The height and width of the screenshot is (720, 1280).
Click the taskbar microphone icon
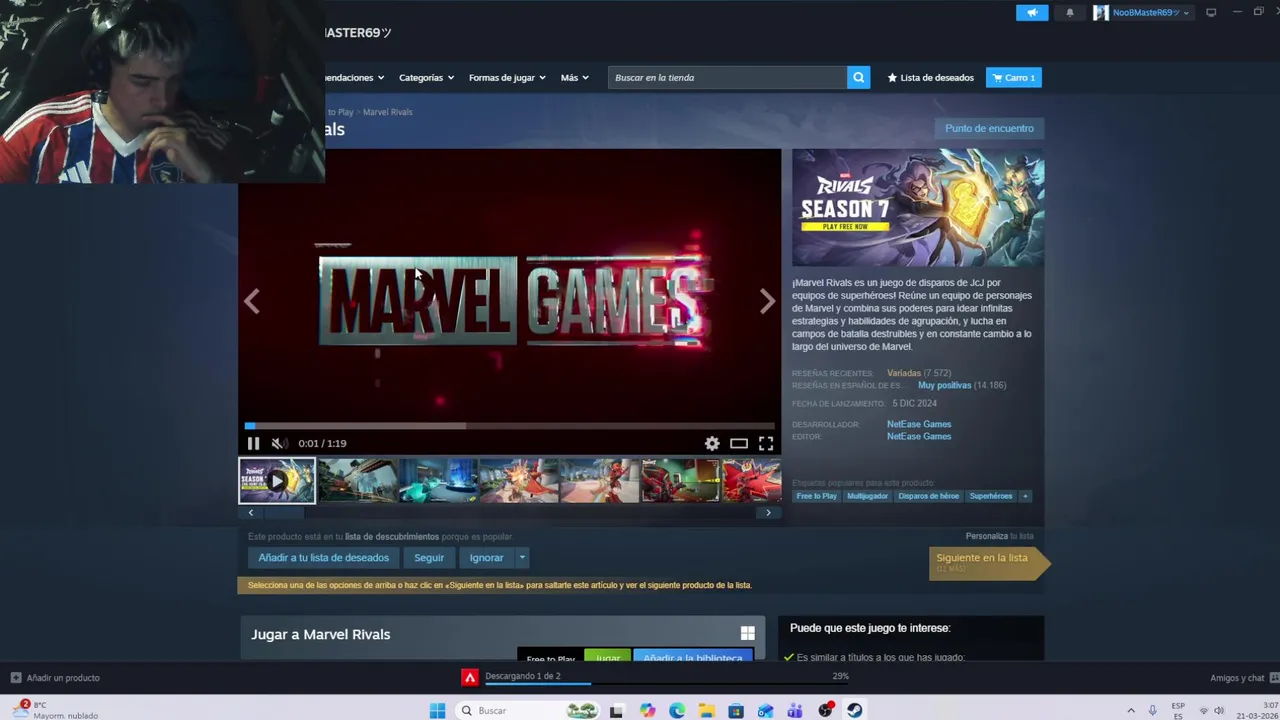pos(1152,710)
